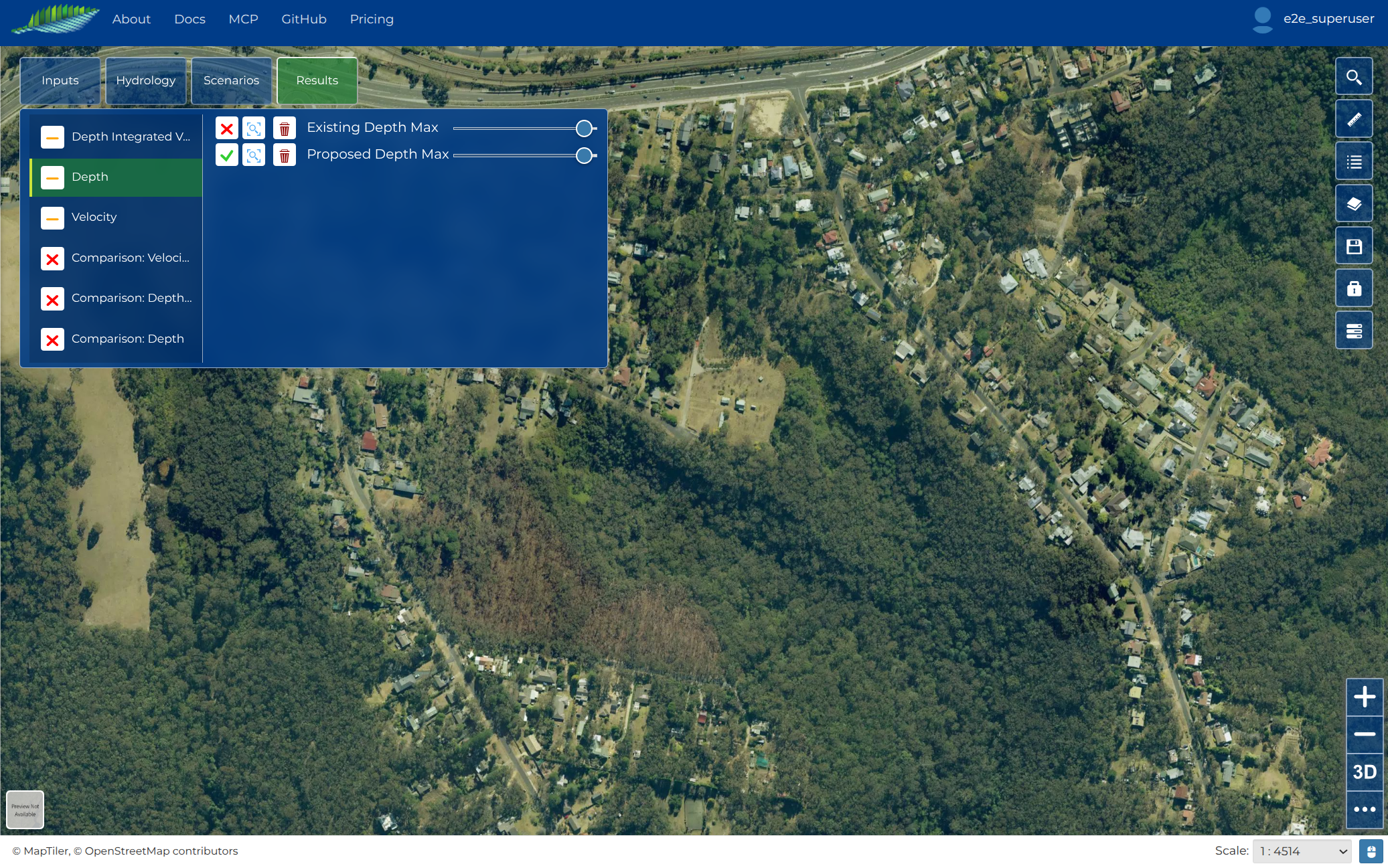Open the MCP link
This screenshot has height=868, width=1388.
243,19
